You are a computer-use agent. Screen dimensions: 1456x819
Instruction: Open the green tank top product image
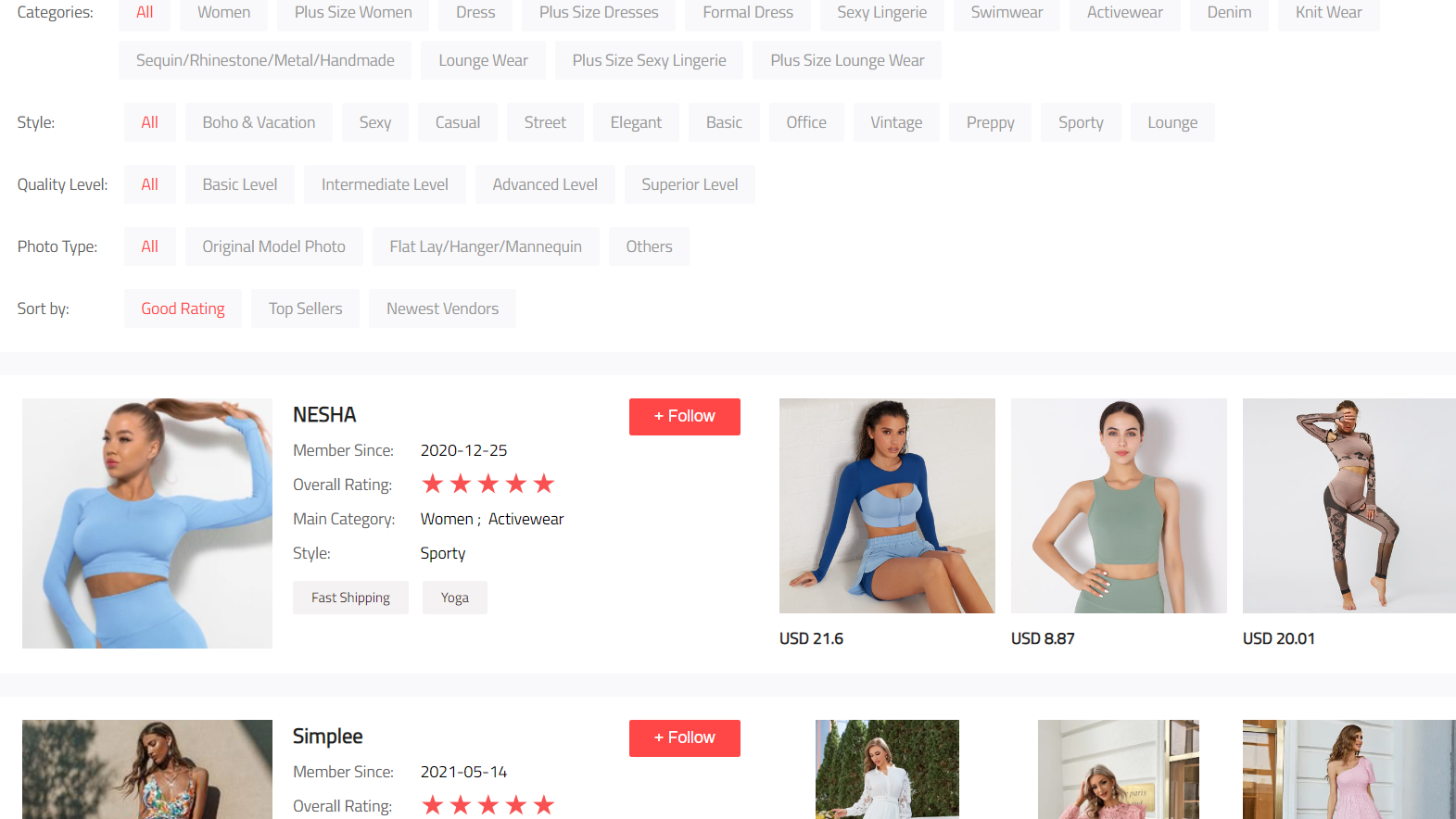[x=1119, y=506]
